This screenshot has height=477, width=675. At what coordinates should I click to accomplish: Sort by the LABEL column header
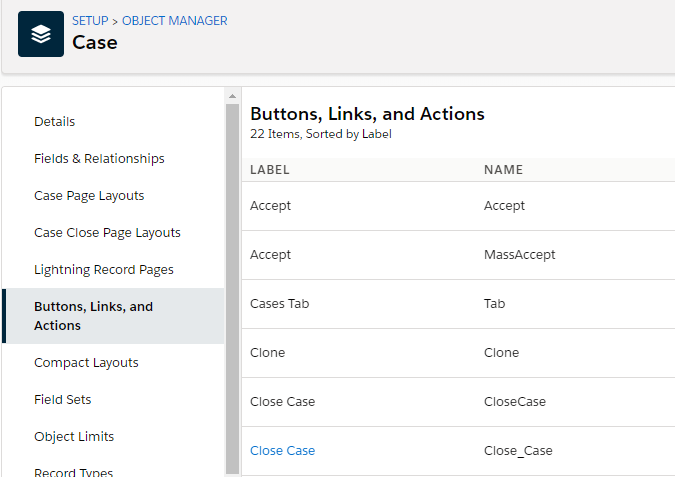click(x=269, y=170)
